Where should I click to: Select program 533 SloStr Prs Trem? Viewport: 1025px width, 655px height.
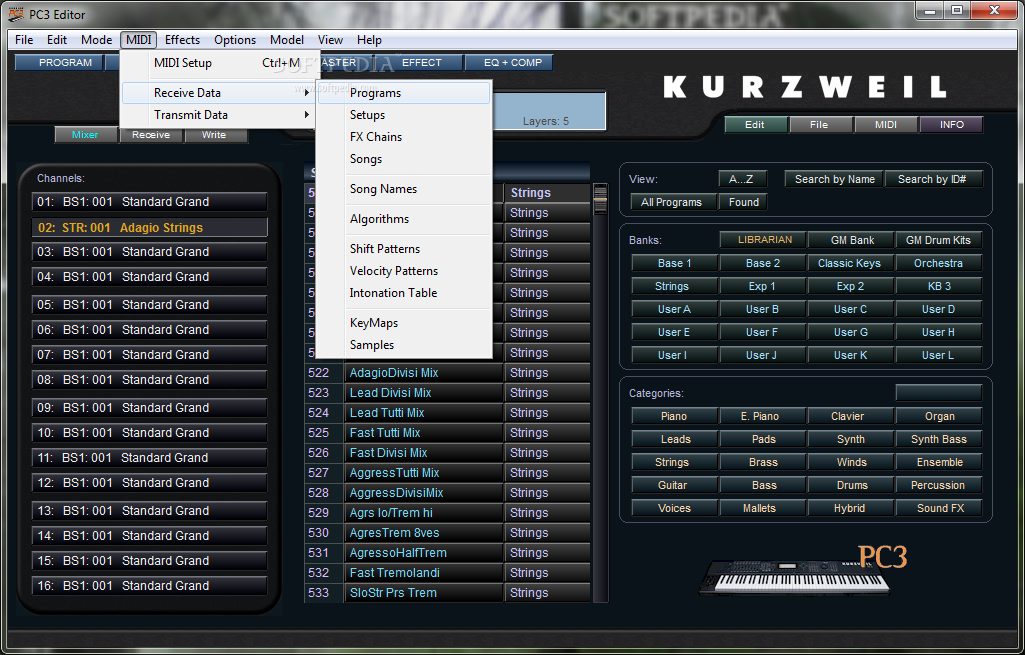pos(424,593)
